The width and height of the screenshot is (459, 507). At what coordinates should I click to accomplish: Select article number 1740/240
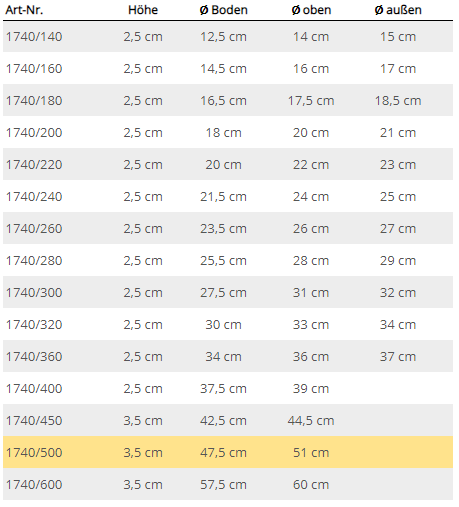click(x=34, y=197)
